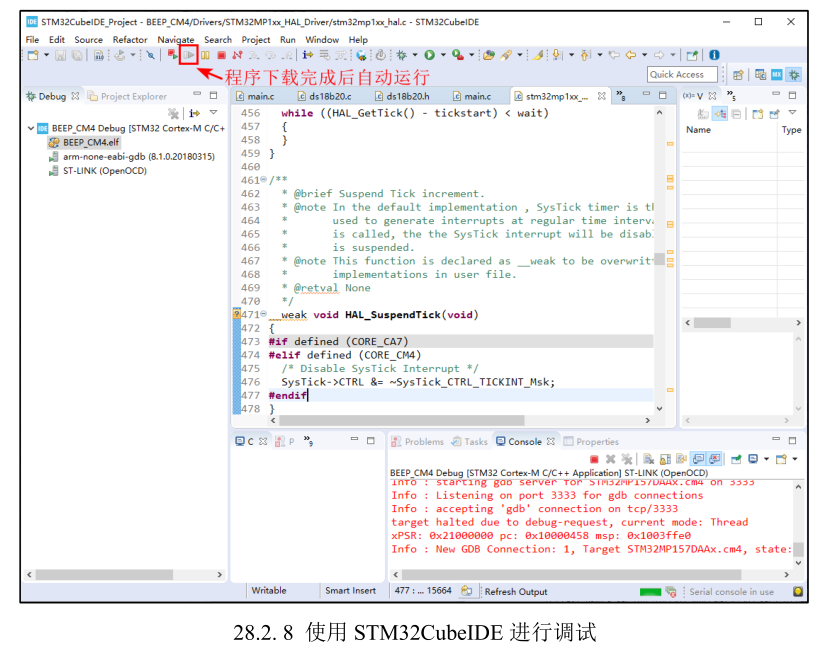Image resolution: width=825 pixels, height=648 pixels.
Task: Select BEEP_CM4.elf in Debug tree
Action: click(x=85, y=143)
